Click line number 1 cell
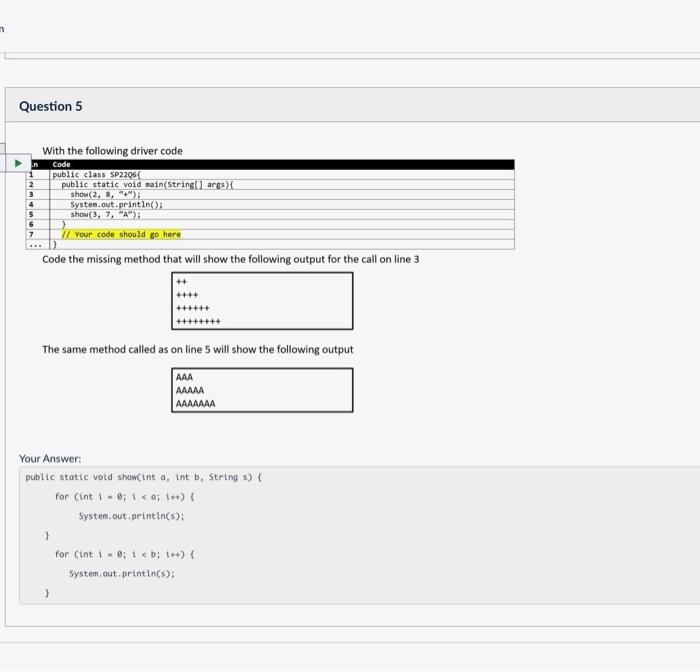The height and width of the screenshot is (672, 700). [x=37, y=175]
